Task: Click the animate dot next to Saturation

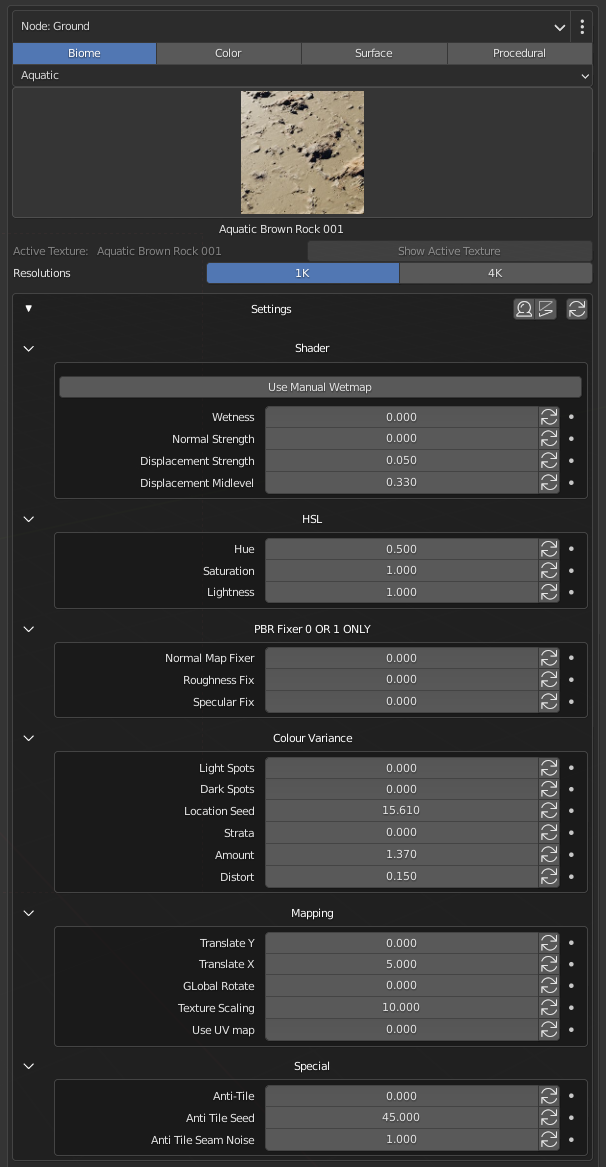Action: pyautogui.click(x=571, y=570)
